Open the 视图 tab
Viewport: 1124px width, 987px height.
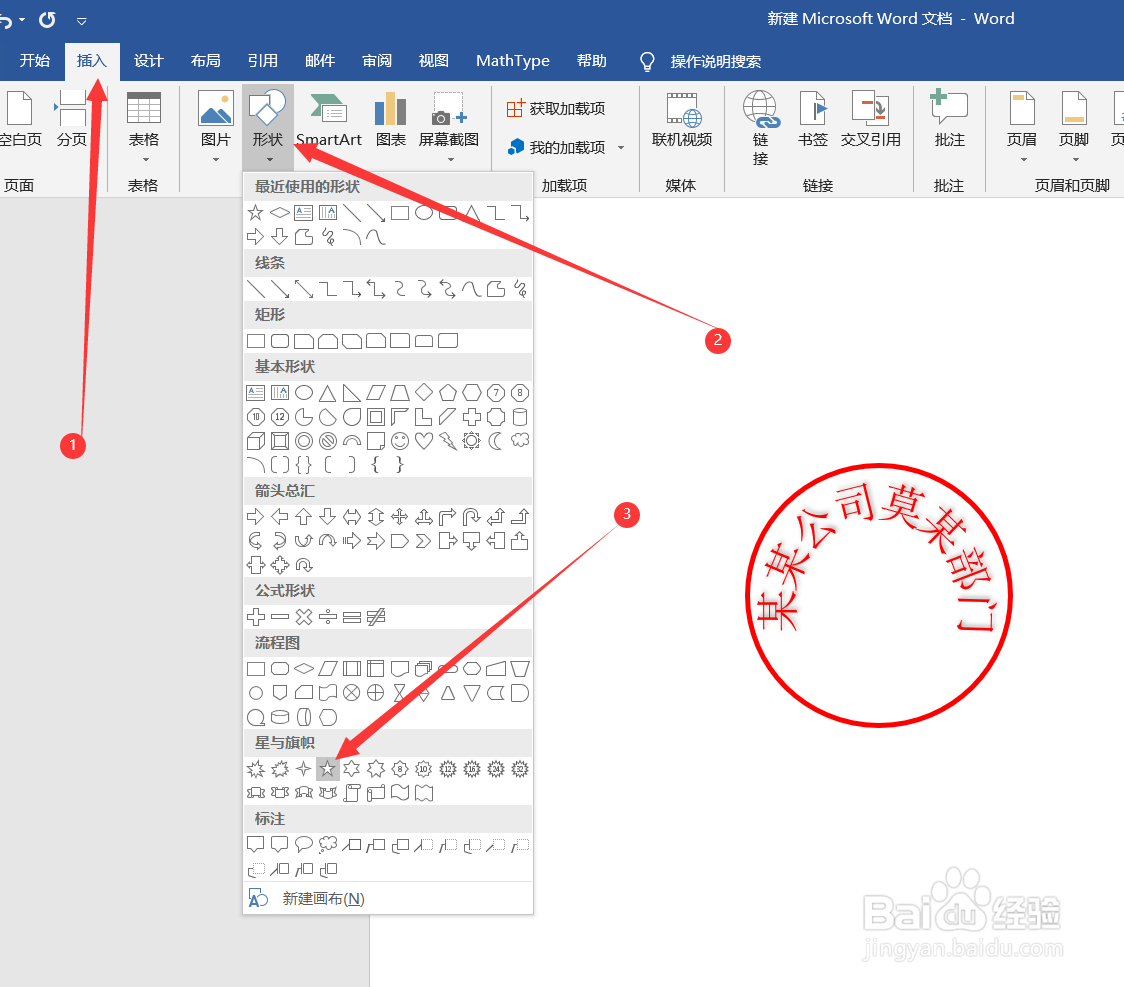[434, 61]
